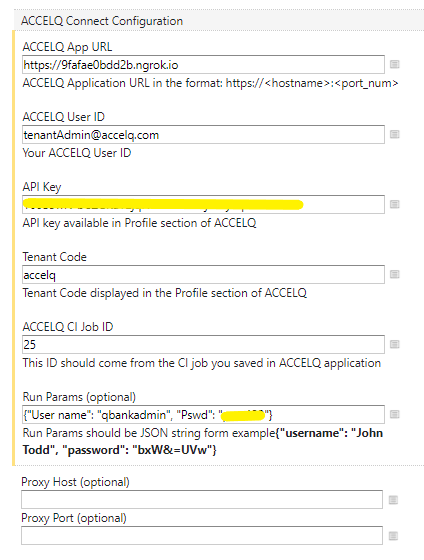The height and width of the screenshot is (560, 424).
Task: Click the Run Params (optional) label
Action: [79, 397]
